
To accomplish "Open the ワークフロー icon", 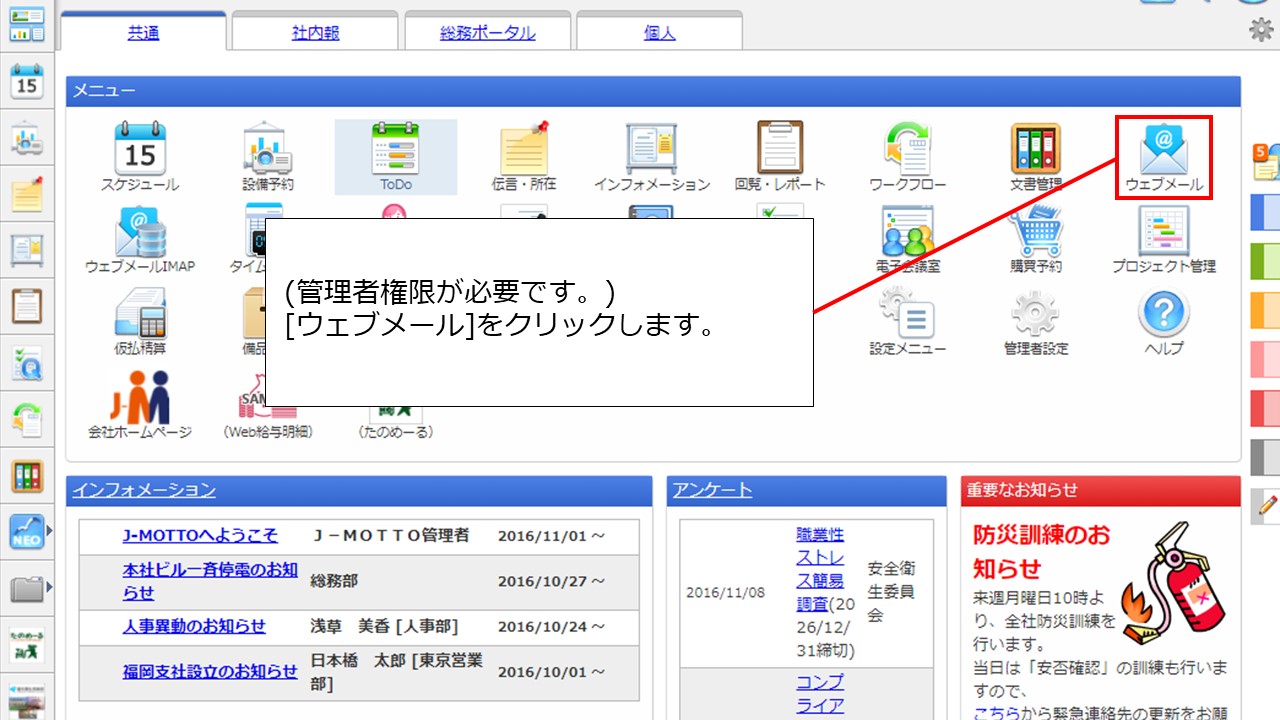I will [907, 155].
